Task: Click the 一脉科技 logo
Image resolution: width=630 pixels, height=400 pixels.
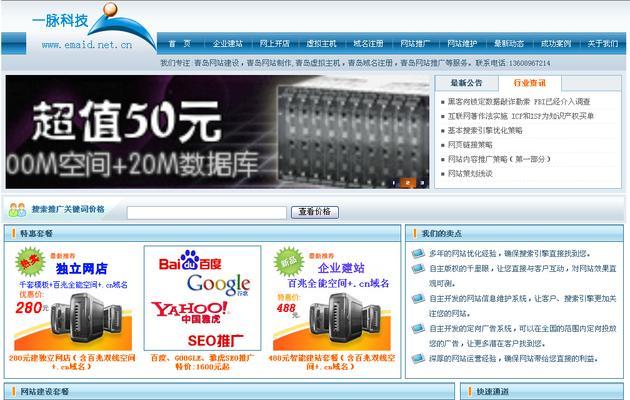Action: pos(93,27)
